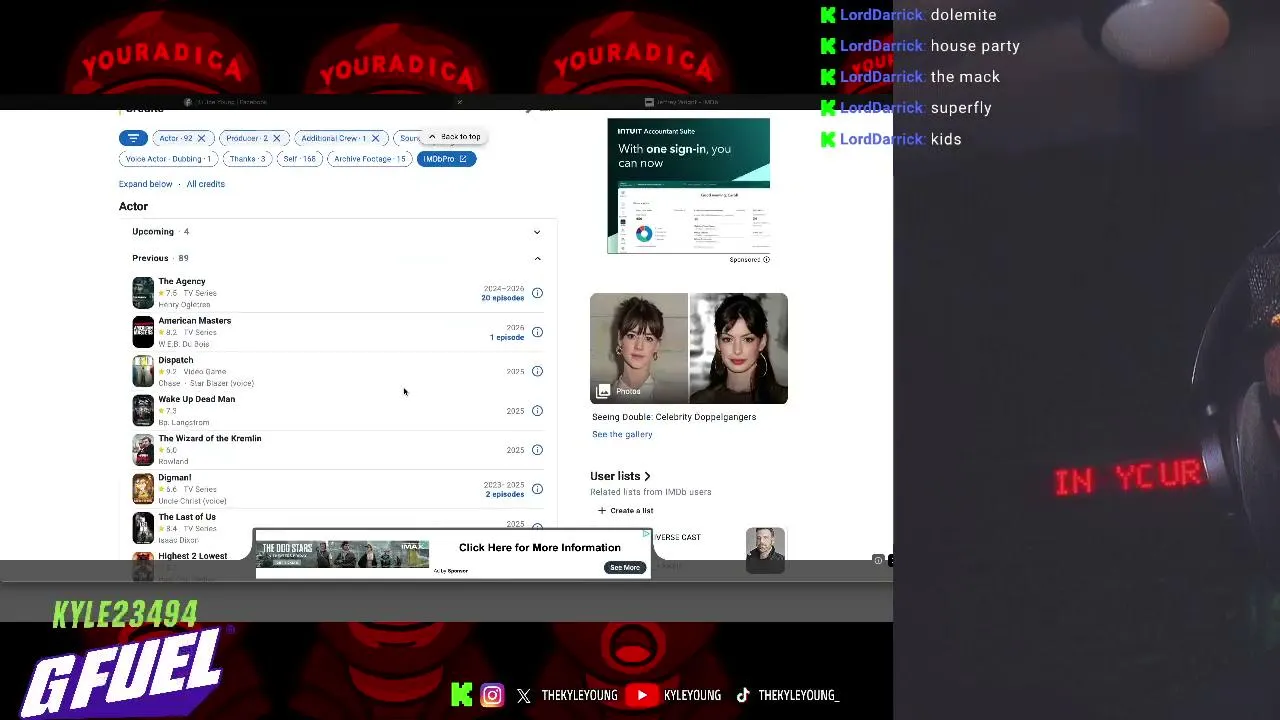This screenshot has width=1280, height=720.
Task: Show info for Wake Up Dead Man
Action: tap(537, 411)
